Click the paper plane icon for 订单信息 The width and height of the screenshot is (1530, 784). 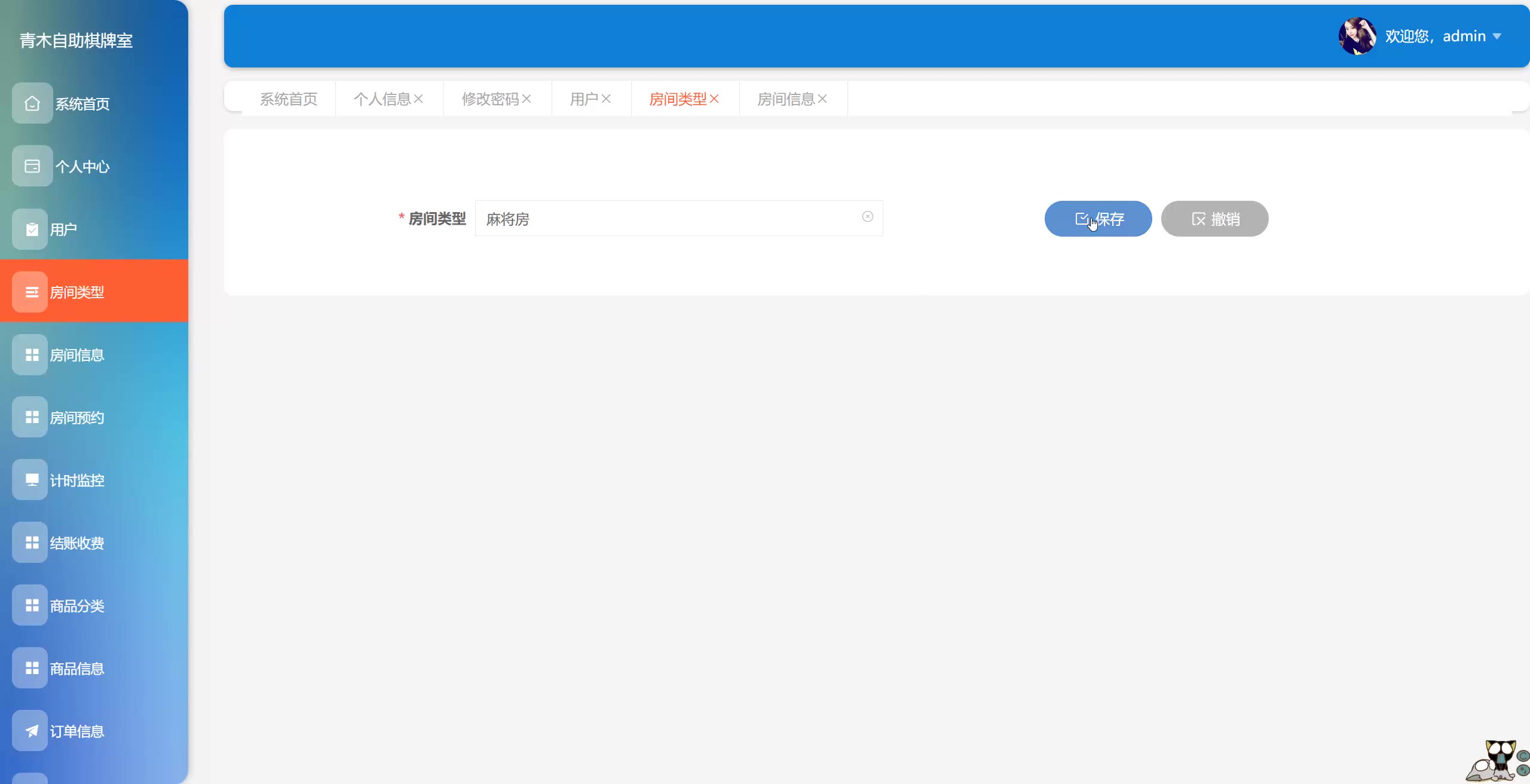click(32, 731)
